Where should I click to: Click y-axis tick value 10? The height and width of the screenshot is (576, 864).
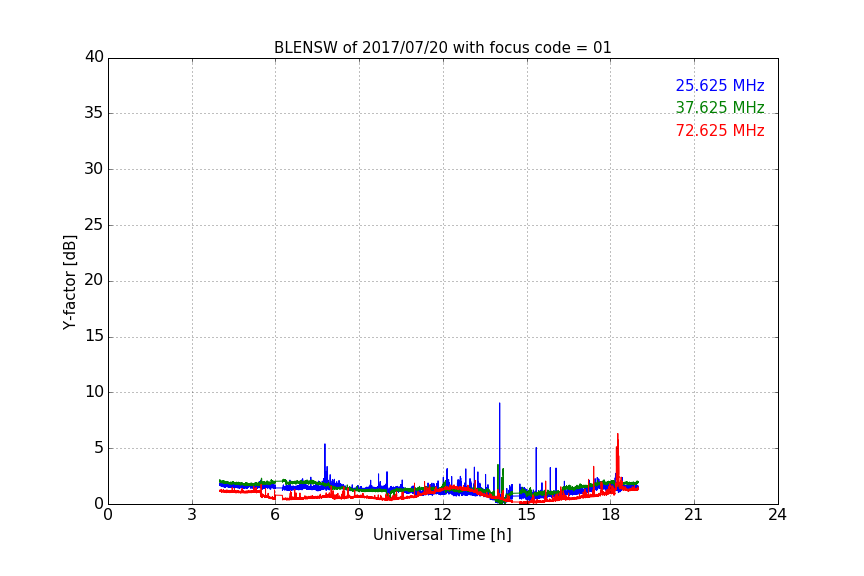94,392
